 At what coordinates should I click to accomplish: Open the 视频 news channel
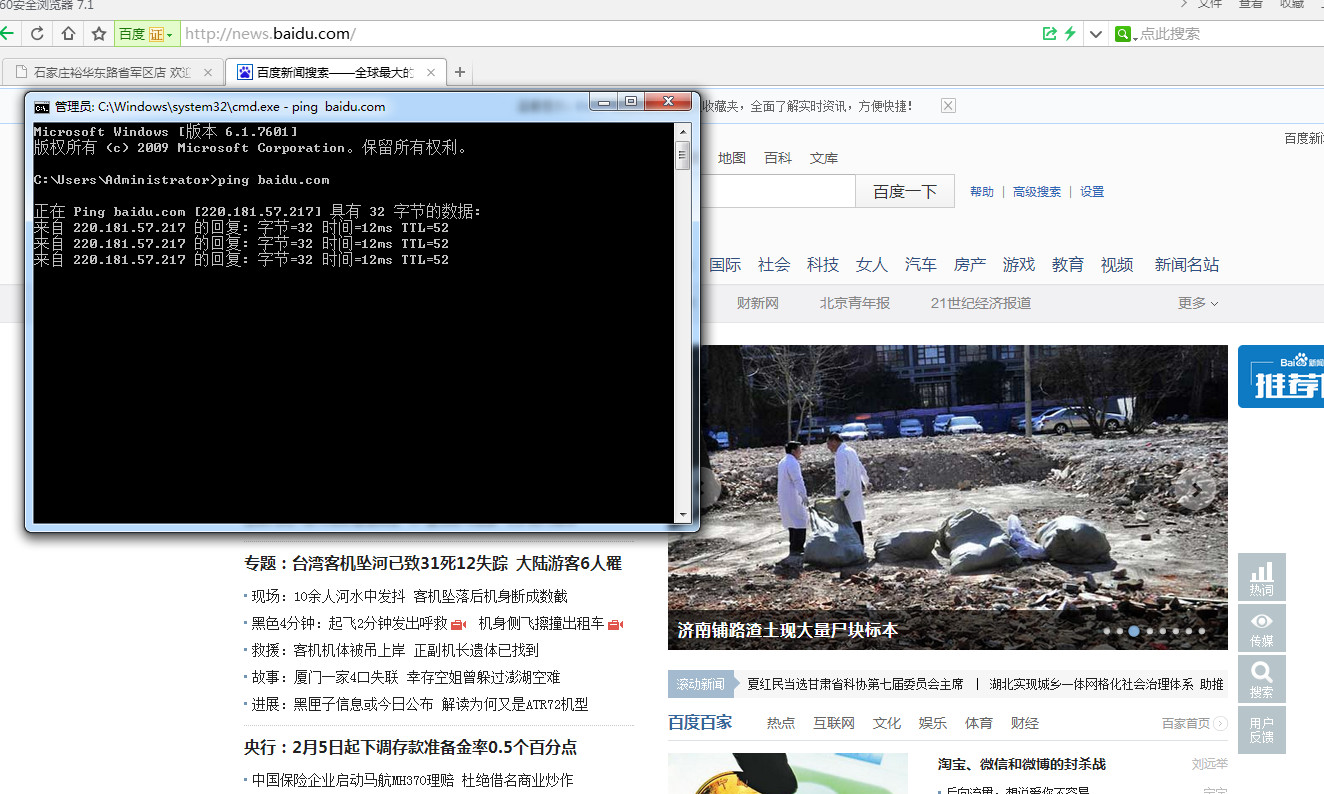(x=1117, y=265)
